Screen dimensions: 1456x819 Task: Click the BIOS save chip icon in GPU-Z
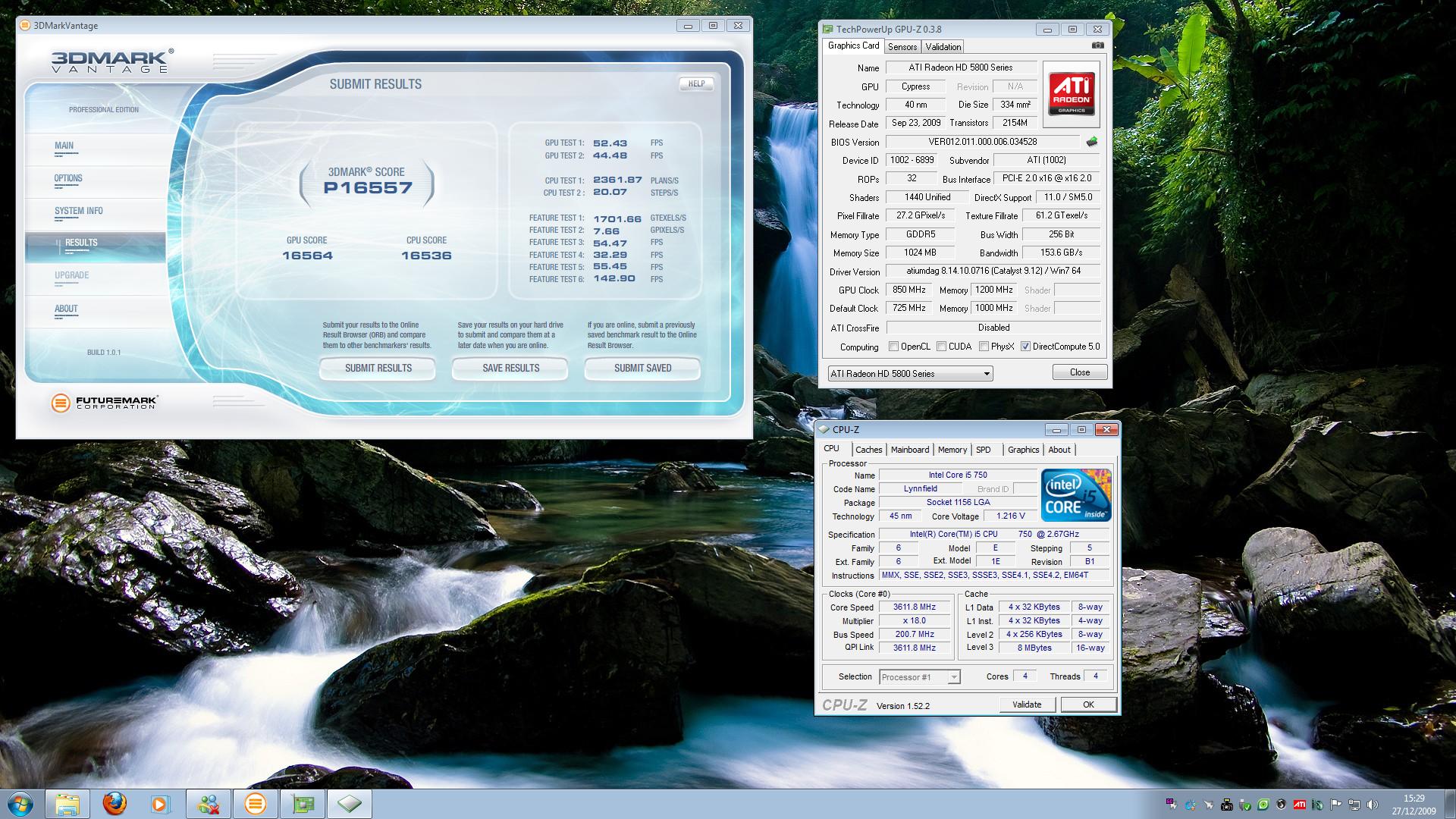(x=1091, y=142)
